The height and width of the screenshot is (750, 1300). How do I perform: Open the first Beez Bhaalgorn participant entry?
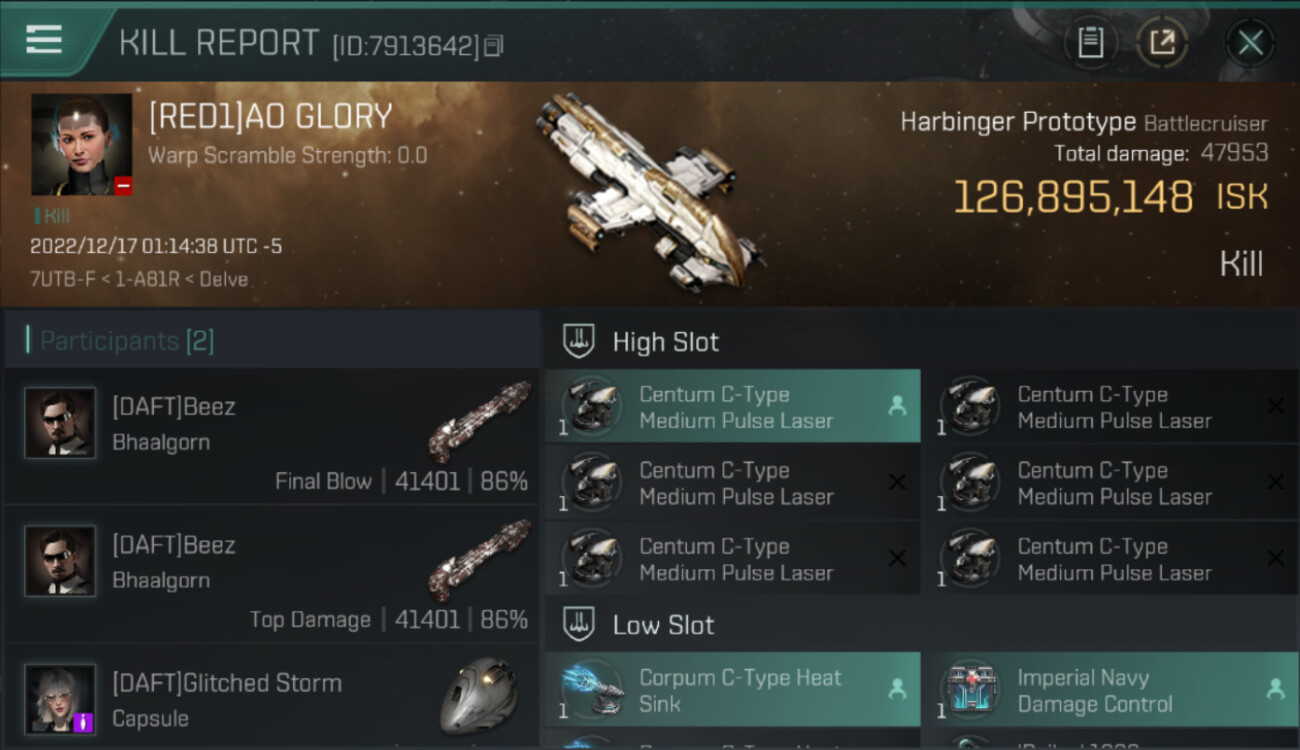(x=272, y=436)
